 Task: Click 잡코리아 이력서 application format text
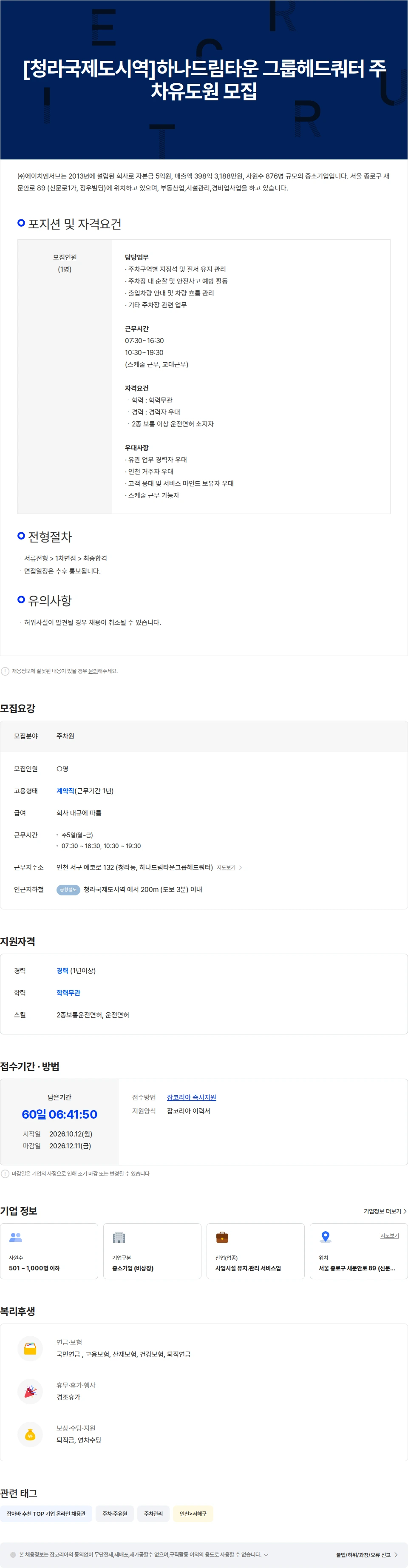189,1111
